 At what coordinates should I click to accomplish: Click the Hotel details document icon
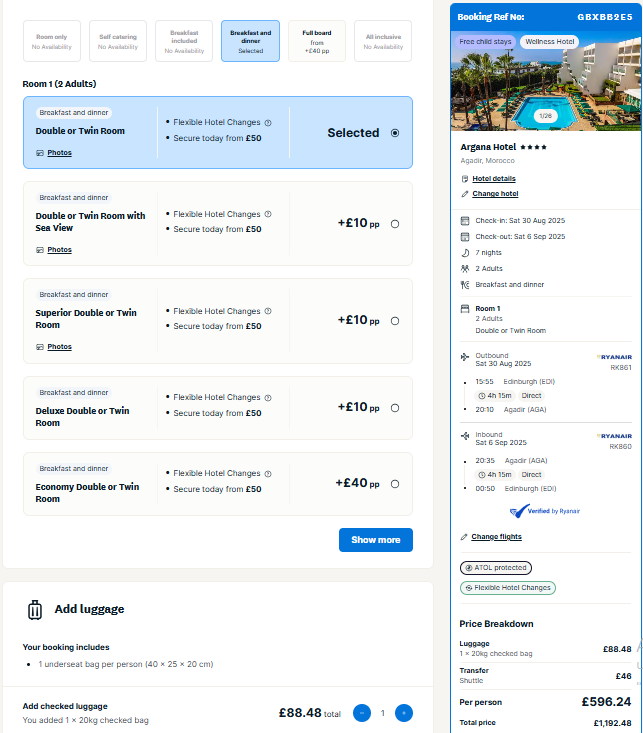click(x=465, y=179)
